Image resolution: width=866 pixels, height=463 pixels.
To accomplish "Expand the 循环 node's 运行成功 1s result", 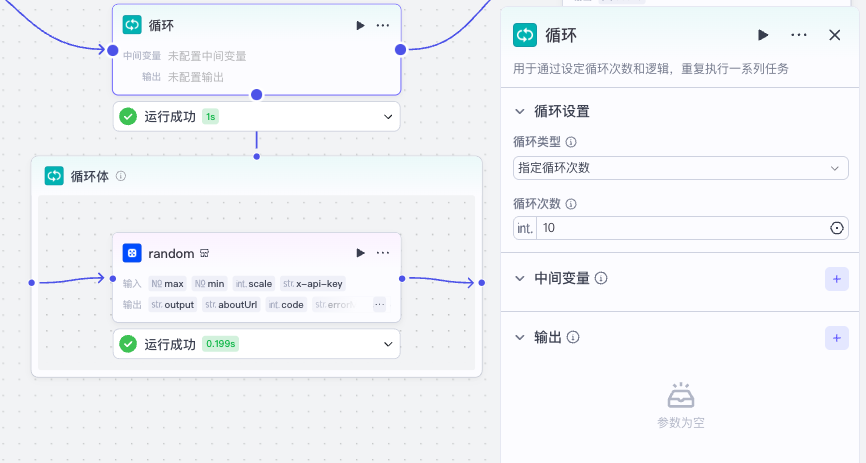I will [x=389, y=117].
